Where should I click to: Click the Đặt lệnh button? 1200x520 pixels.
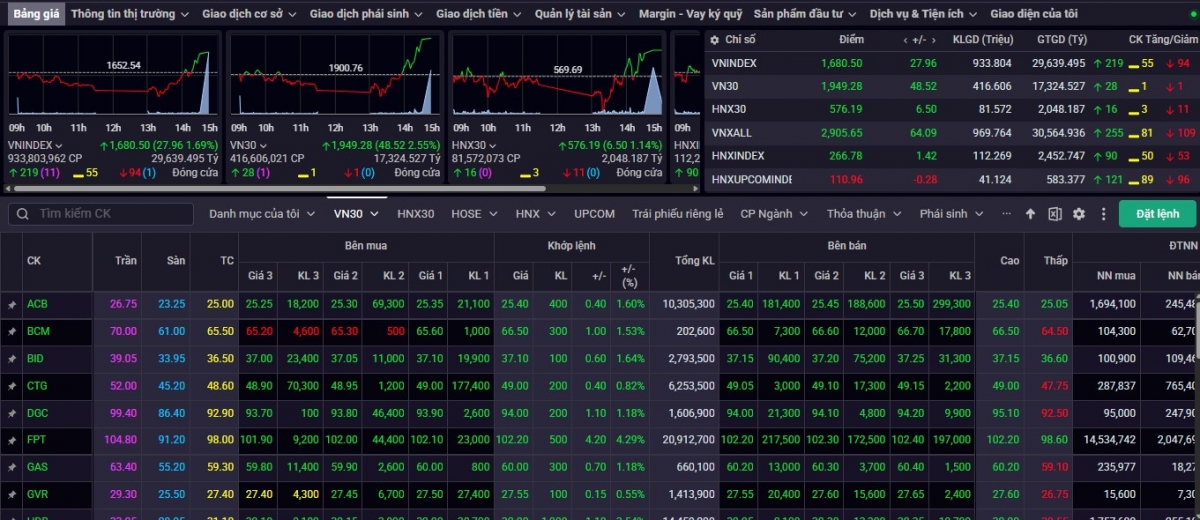coord(1157,214)
